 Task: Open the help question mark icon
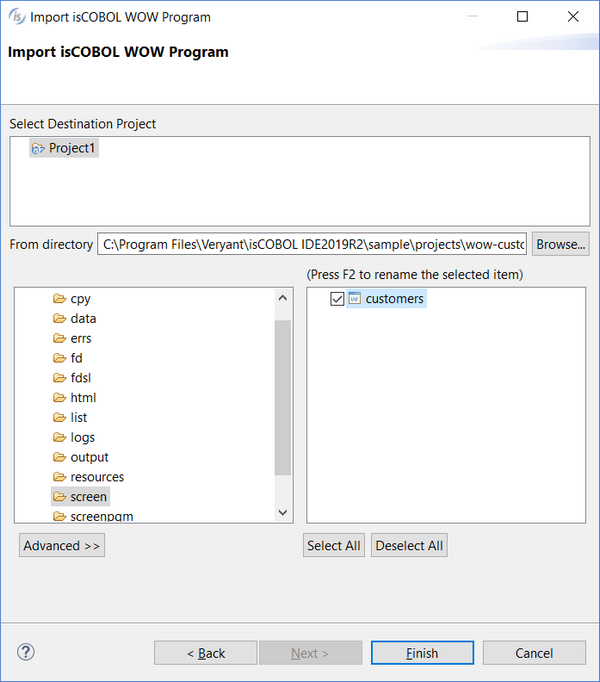point(26,652)
